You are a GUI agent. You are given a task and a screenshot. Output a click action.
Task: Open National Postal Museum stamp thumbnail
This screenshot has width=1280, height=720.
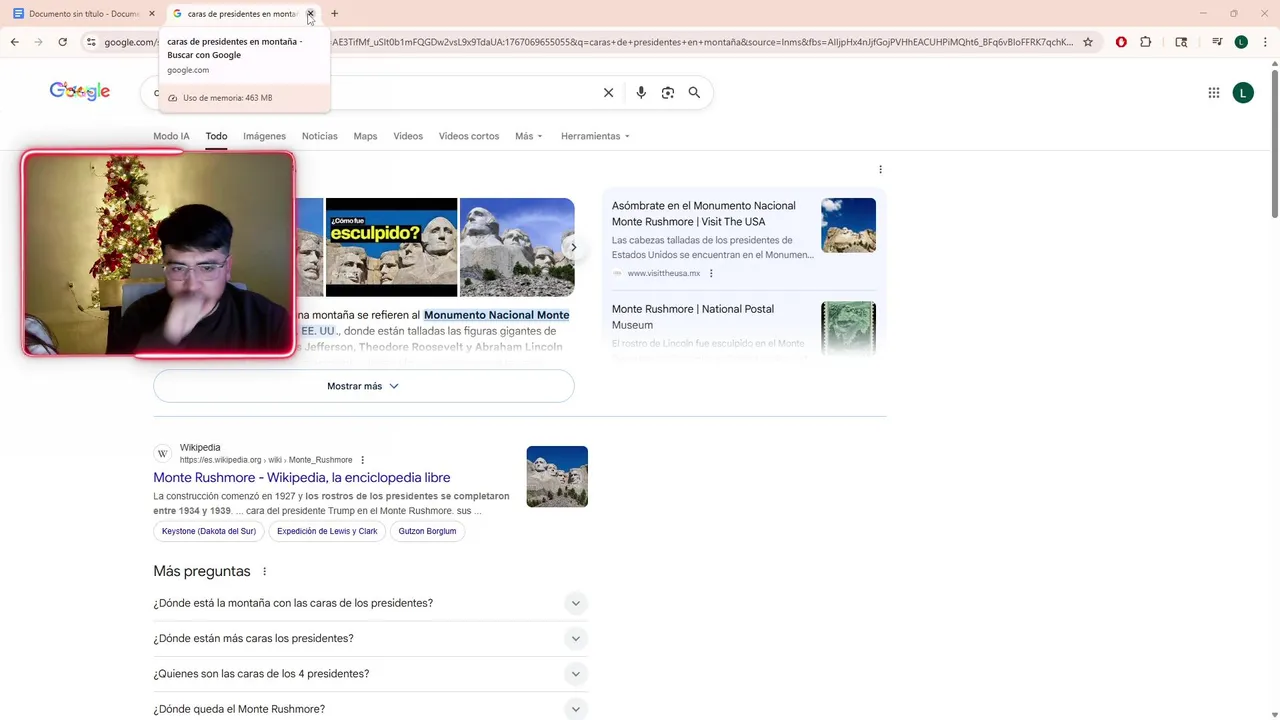coord(848,328)
